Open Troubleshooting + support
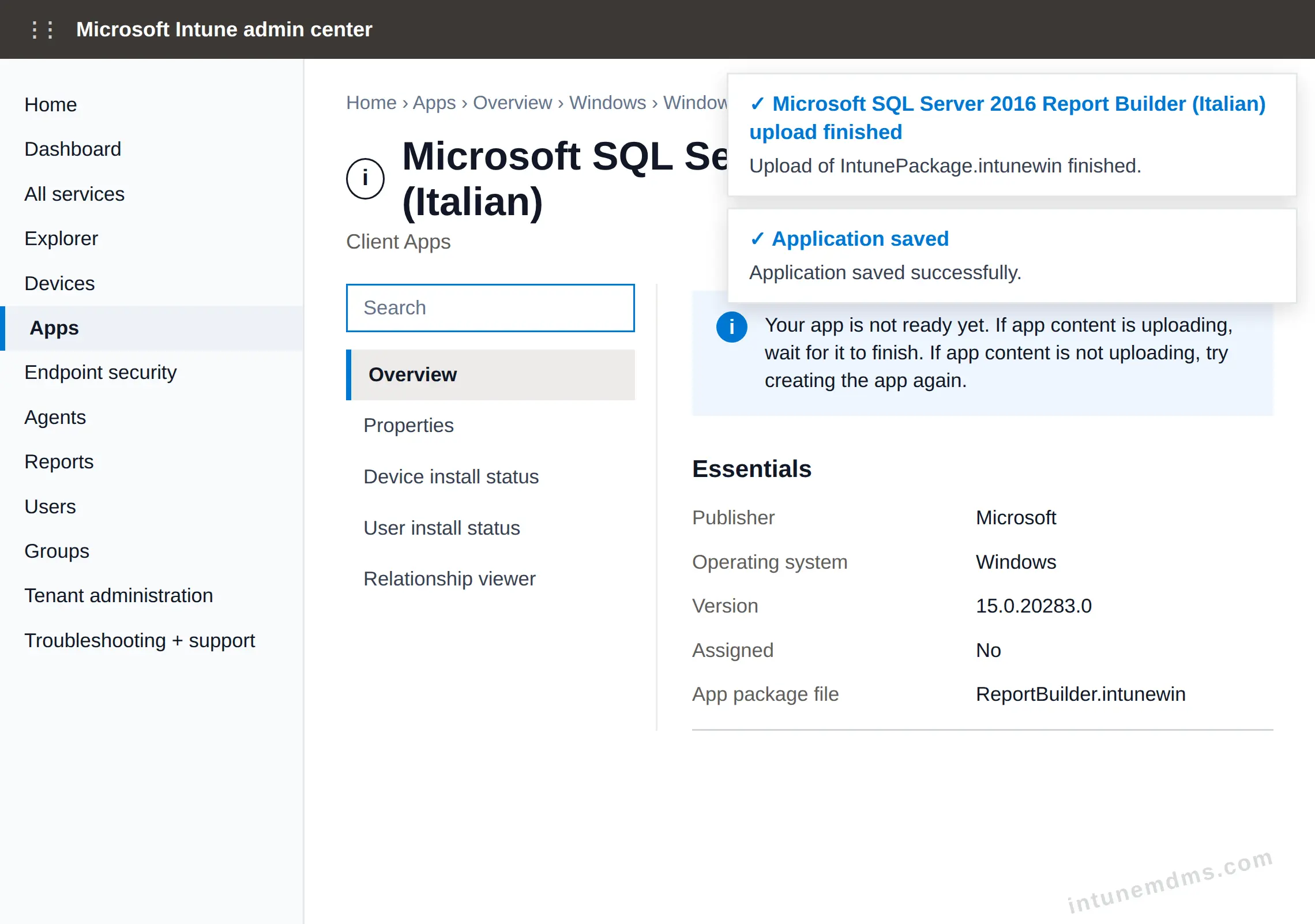Viewport: 1315px width, 924px height. (140, 641)
